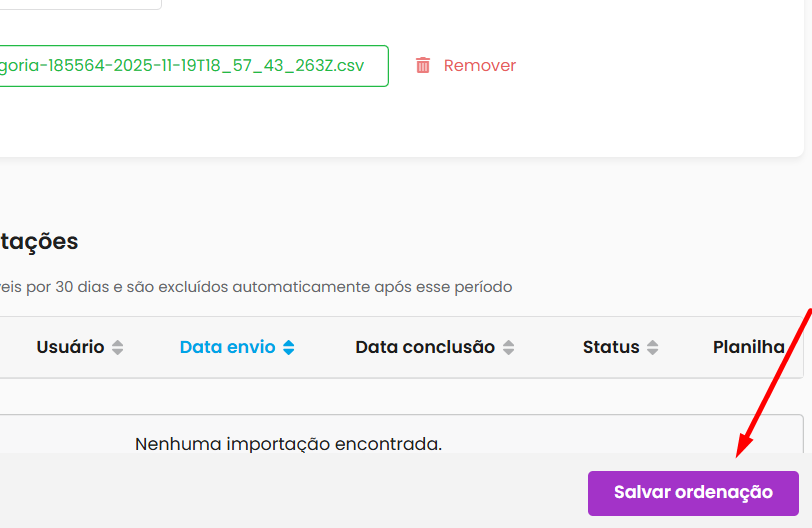The height and width of the screenshot is (528, 812).
Task: Toggle the sort arrows next to Status
Action: coord(653,348)
